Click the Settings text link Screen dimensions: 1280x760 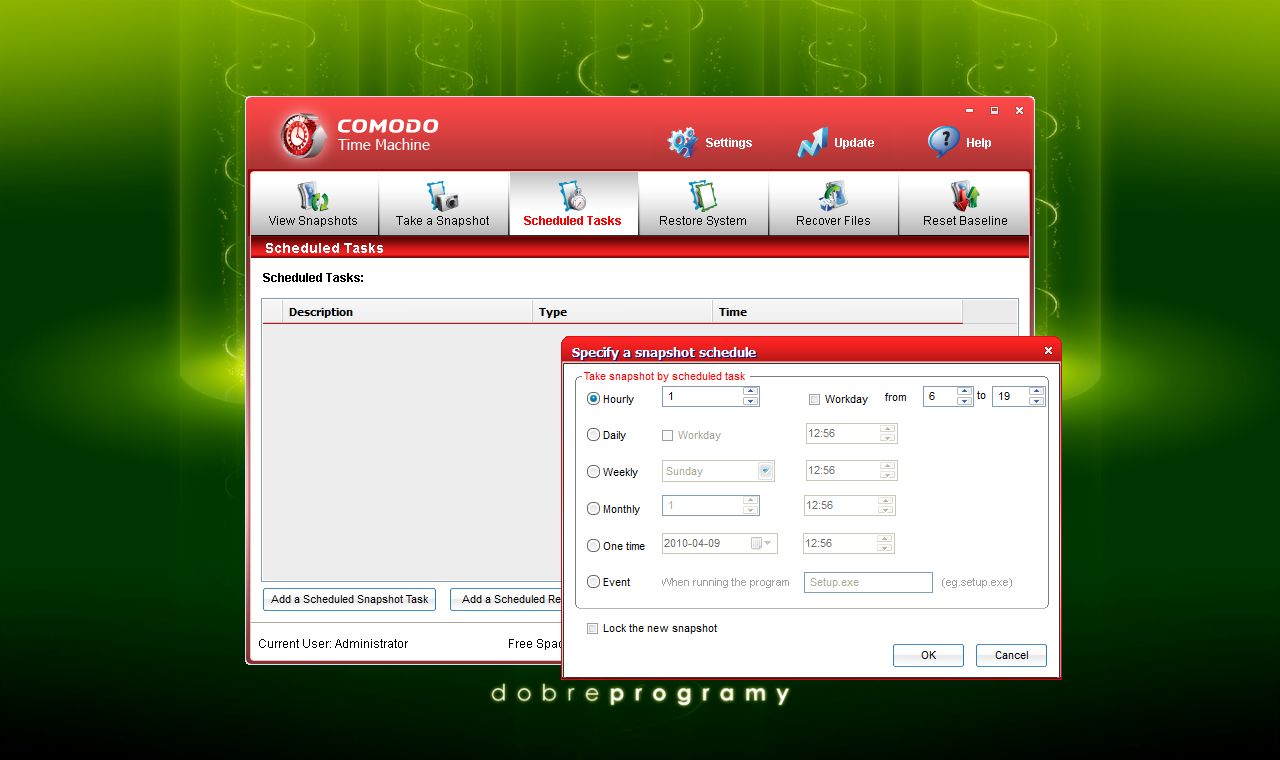(x=728, y=143)
